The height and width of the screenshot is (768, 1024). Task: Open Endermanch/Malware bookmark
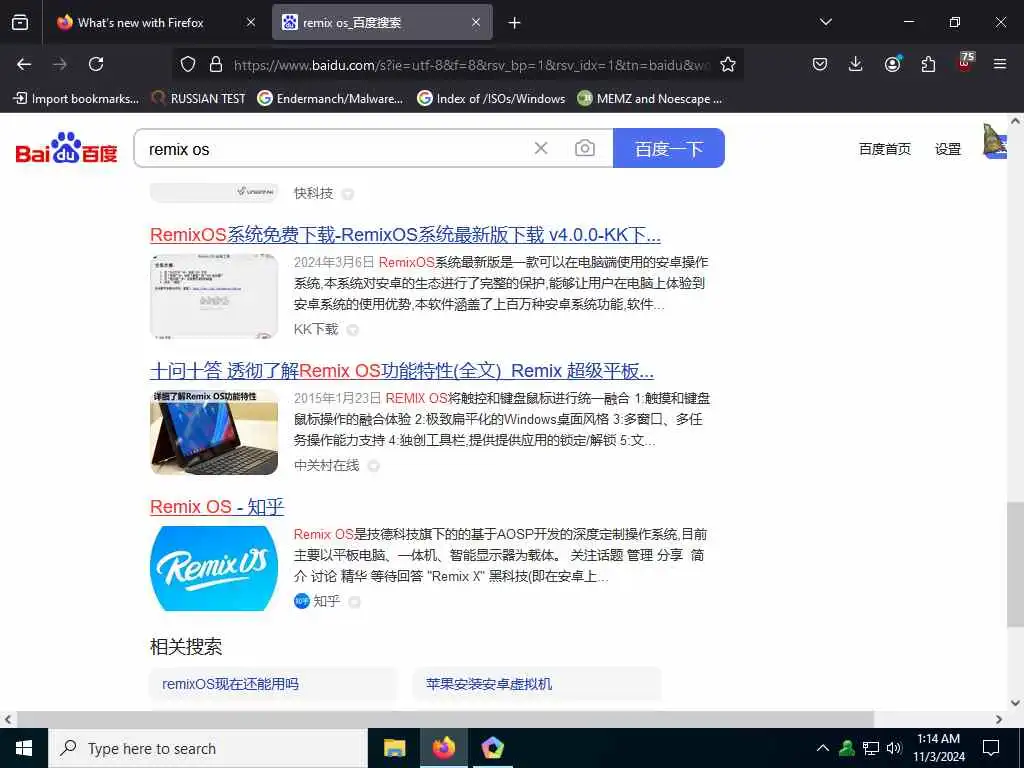pyautogui.click(x=330, y=99)
